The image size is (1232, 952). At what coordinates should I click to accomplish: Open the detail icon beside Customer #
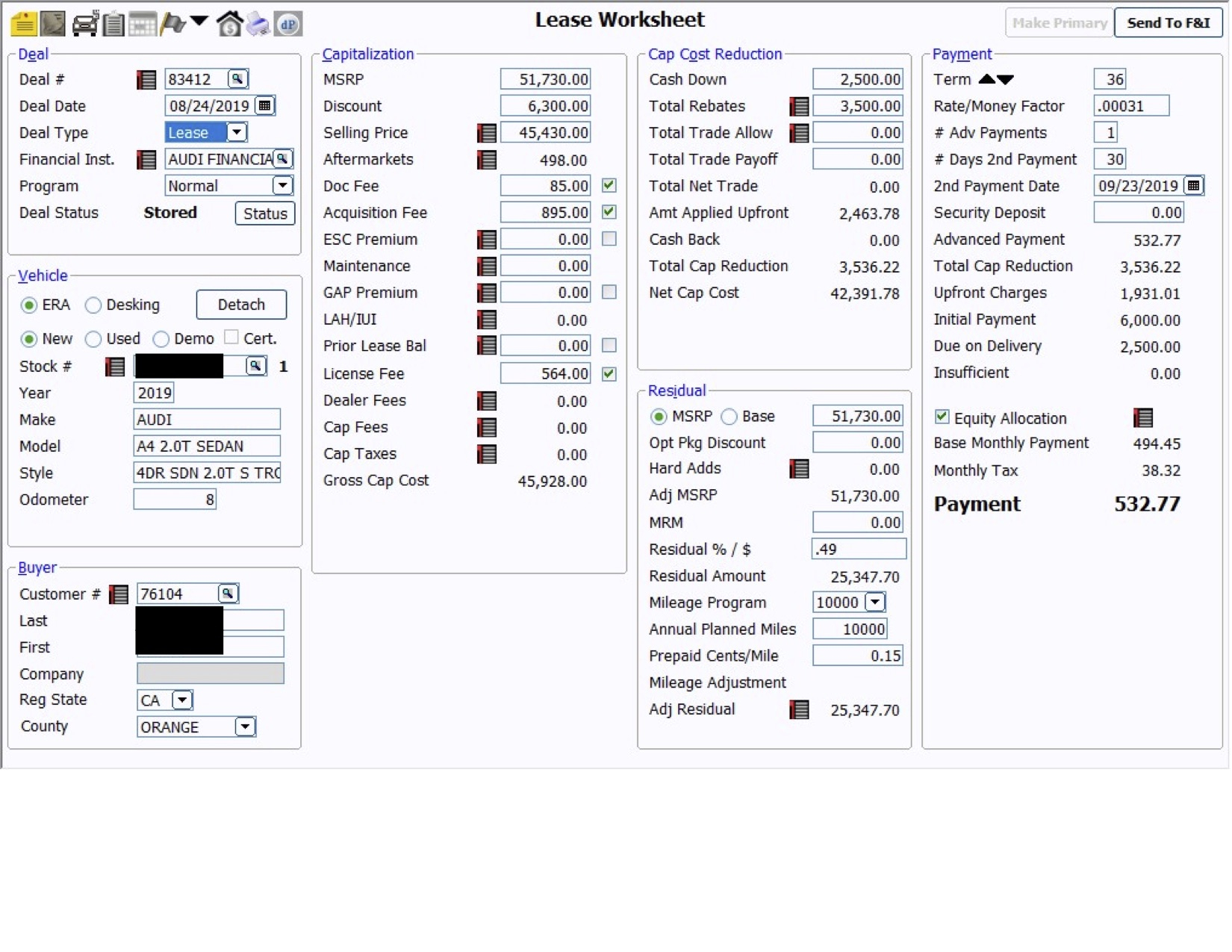[x=119, y=594]
